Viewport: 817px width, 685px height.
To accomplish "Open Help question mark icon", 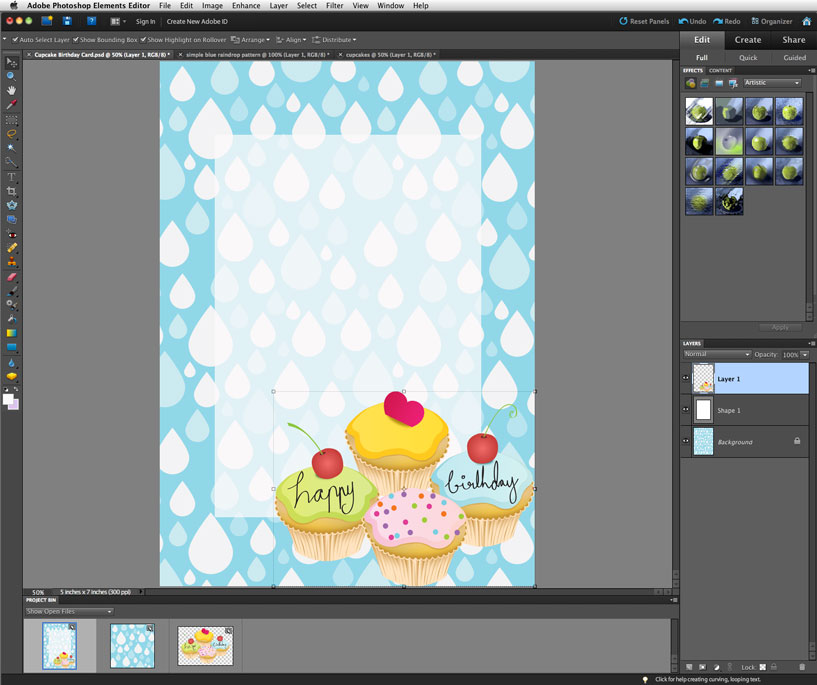I will coord(91,21).
